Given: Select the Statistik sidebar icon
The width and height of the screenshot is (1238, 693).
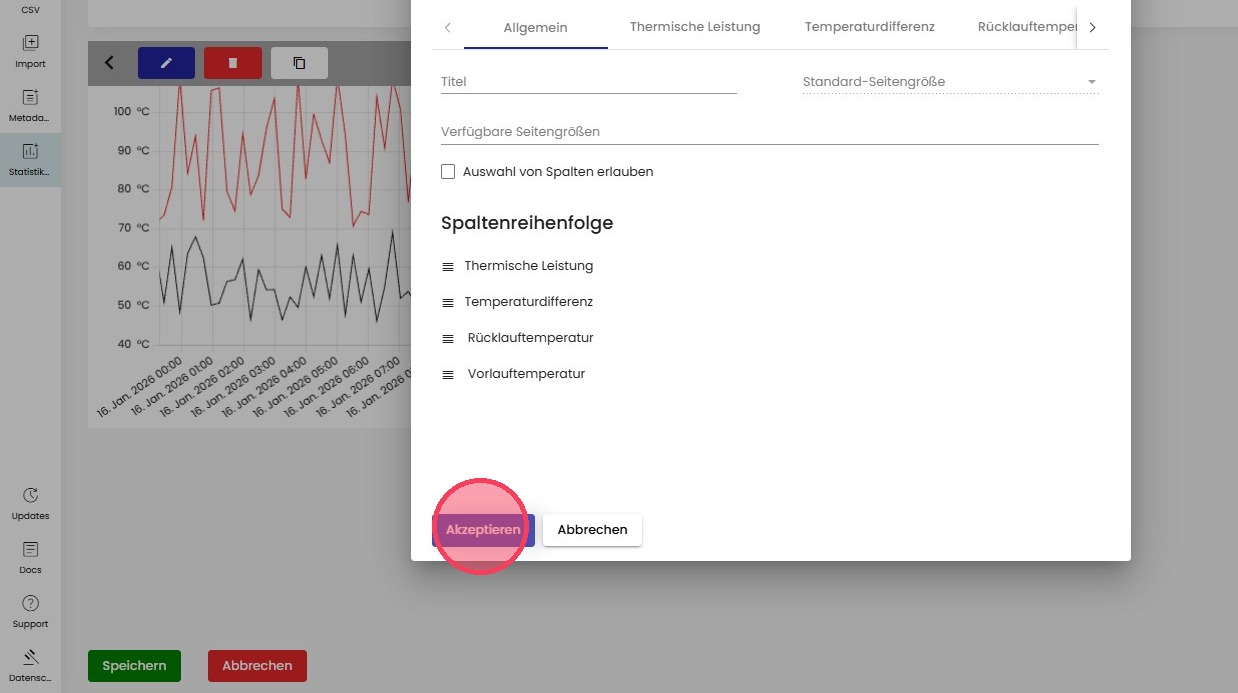Looking at the screenshot, I should 30,159.
